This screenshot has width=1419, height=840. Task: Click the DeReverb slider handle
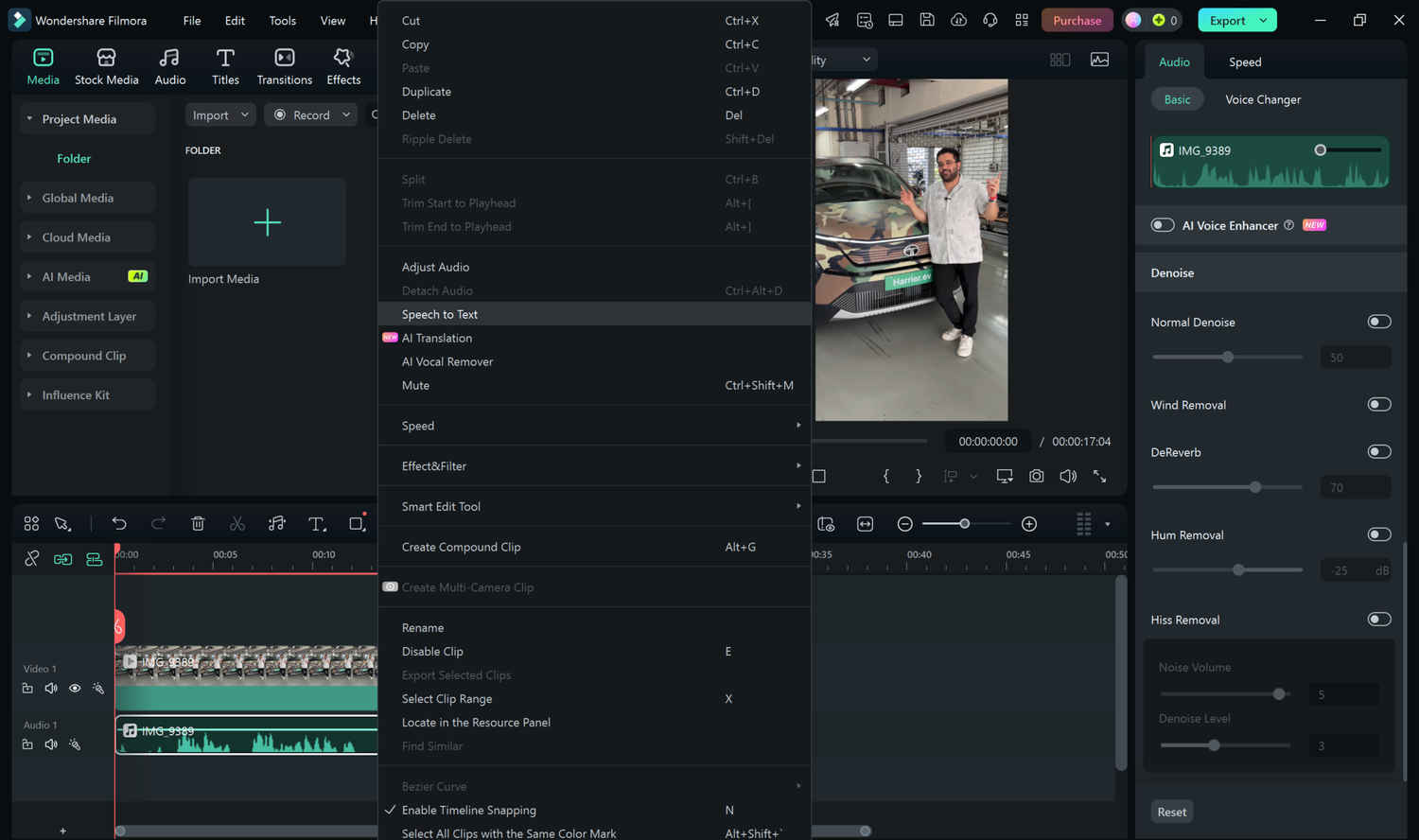(x=1256, y=486)
